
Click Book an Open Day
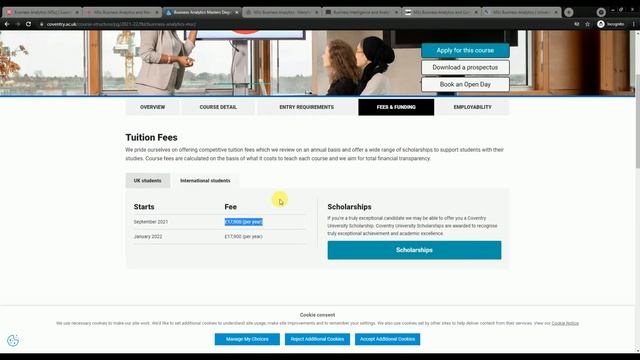(x=465, y=84)
